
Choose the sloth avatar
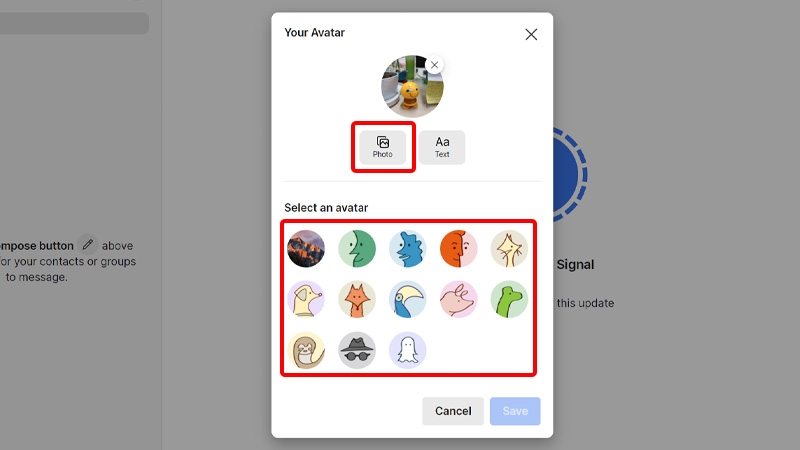point(306,350)
